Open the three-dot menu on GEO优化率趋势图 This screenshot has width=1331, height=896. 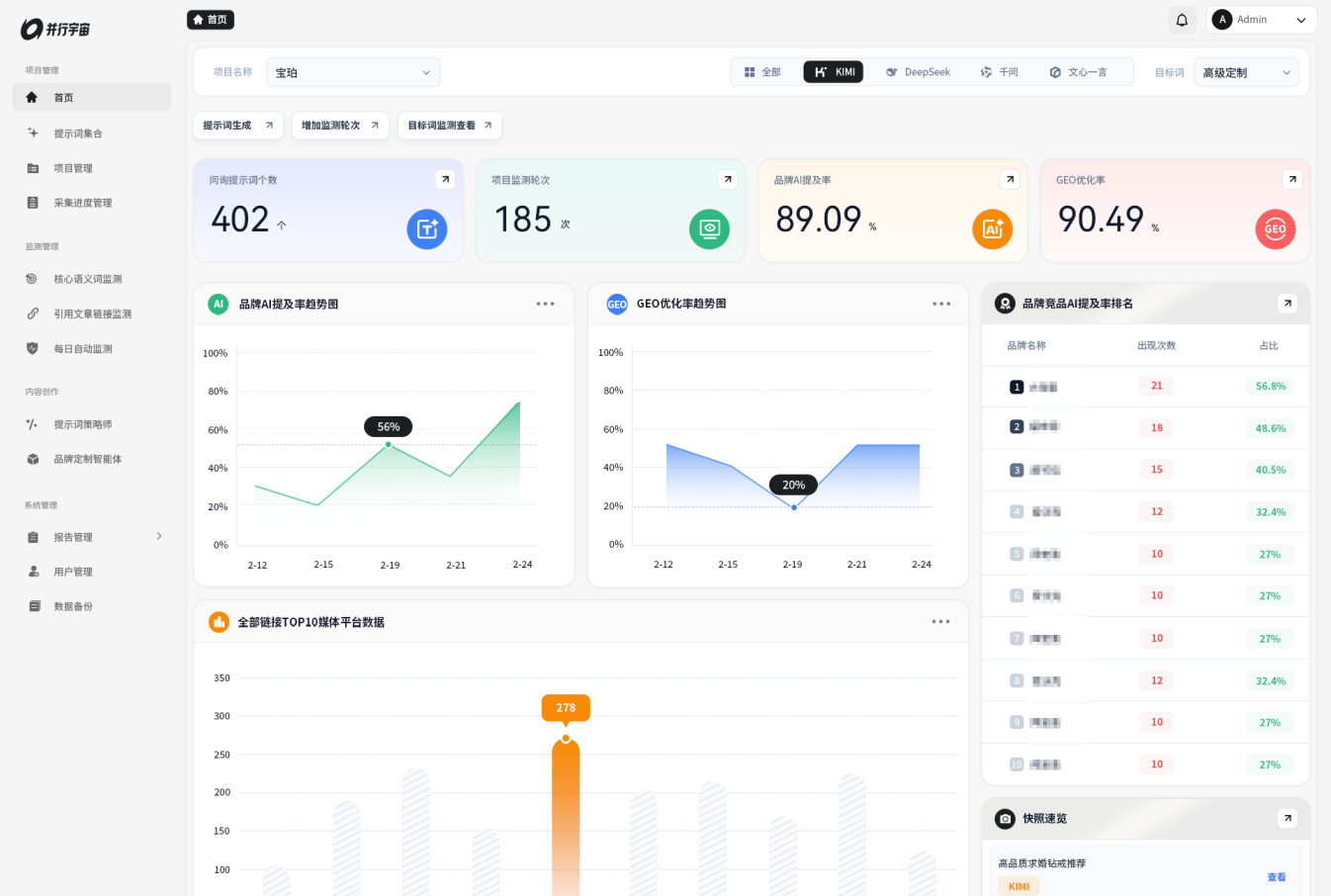(941, 304)
